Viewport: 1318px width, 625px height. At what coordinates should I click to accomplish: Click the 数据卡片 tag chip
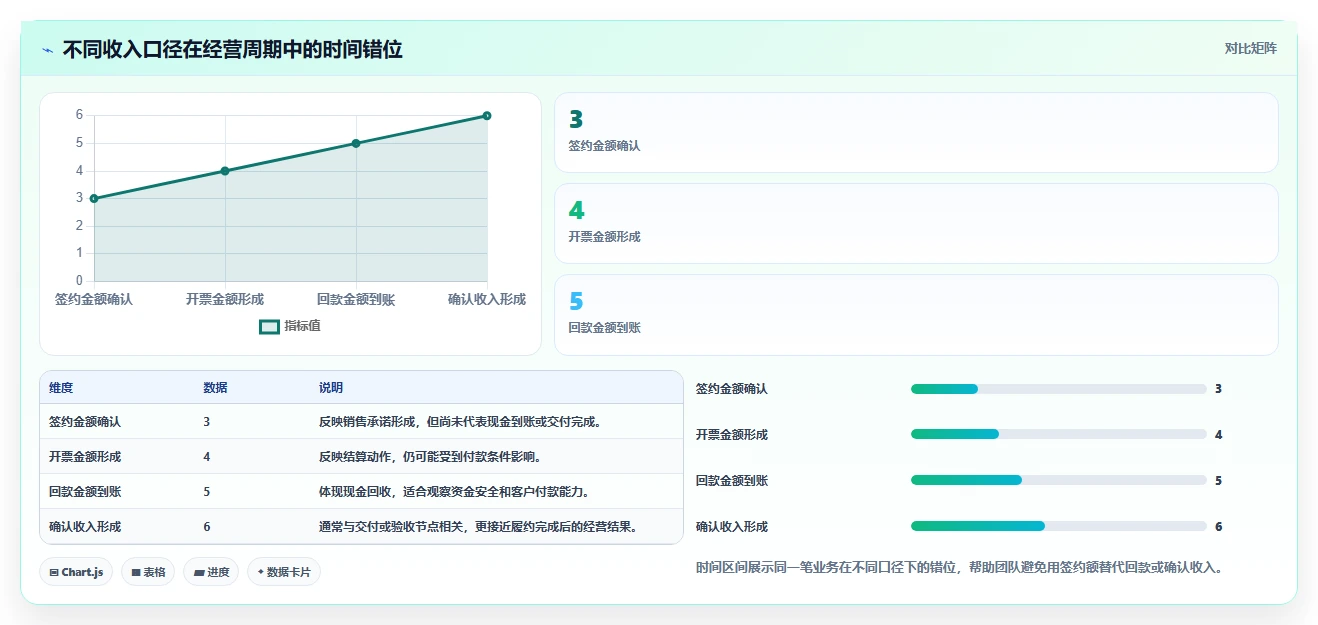284,572
